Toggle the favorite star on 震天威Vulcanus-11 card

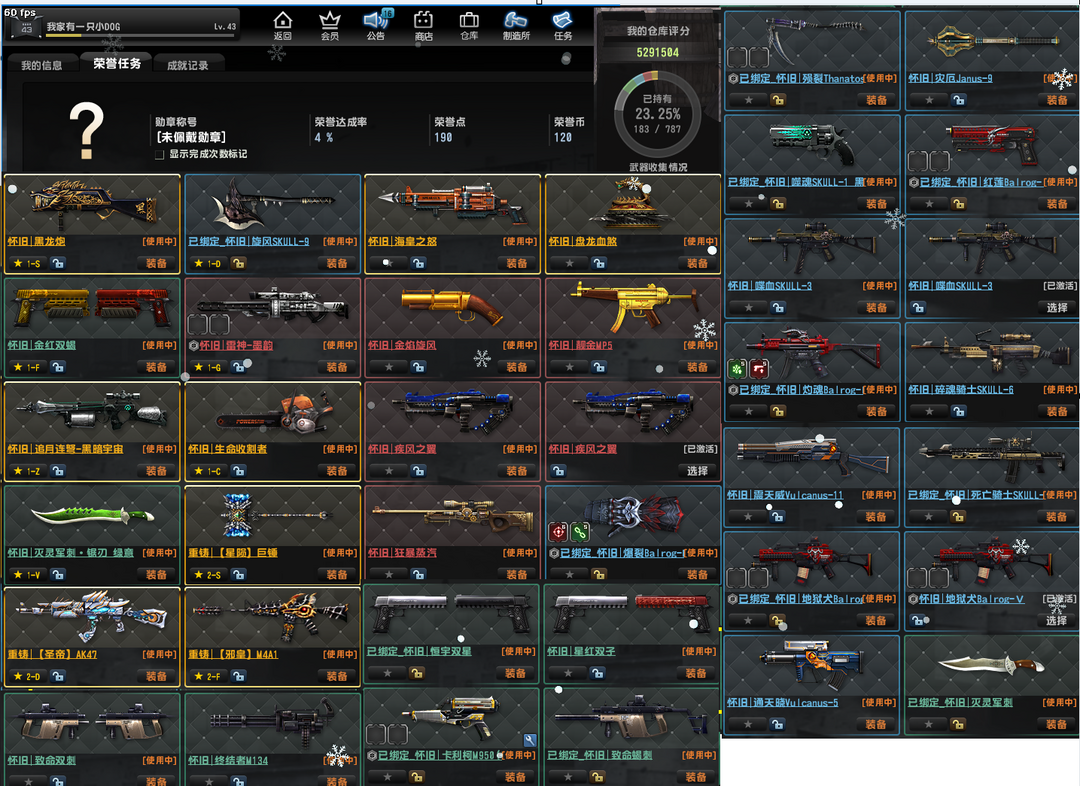click(x=749, y=517)
